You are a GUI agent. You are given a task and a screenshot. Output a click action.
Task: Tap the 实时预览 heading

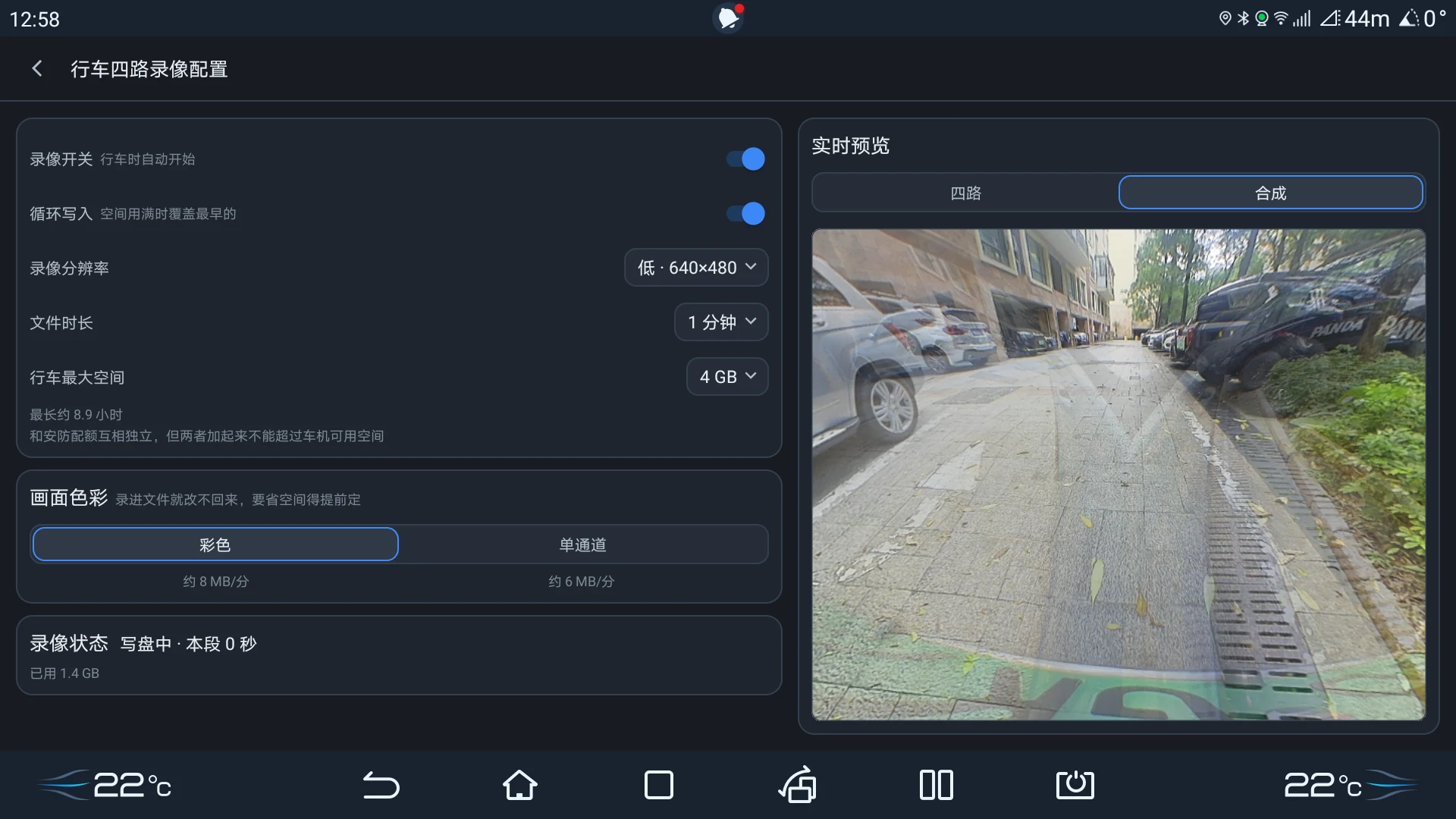pyautogui.click(x=851, y=146)
